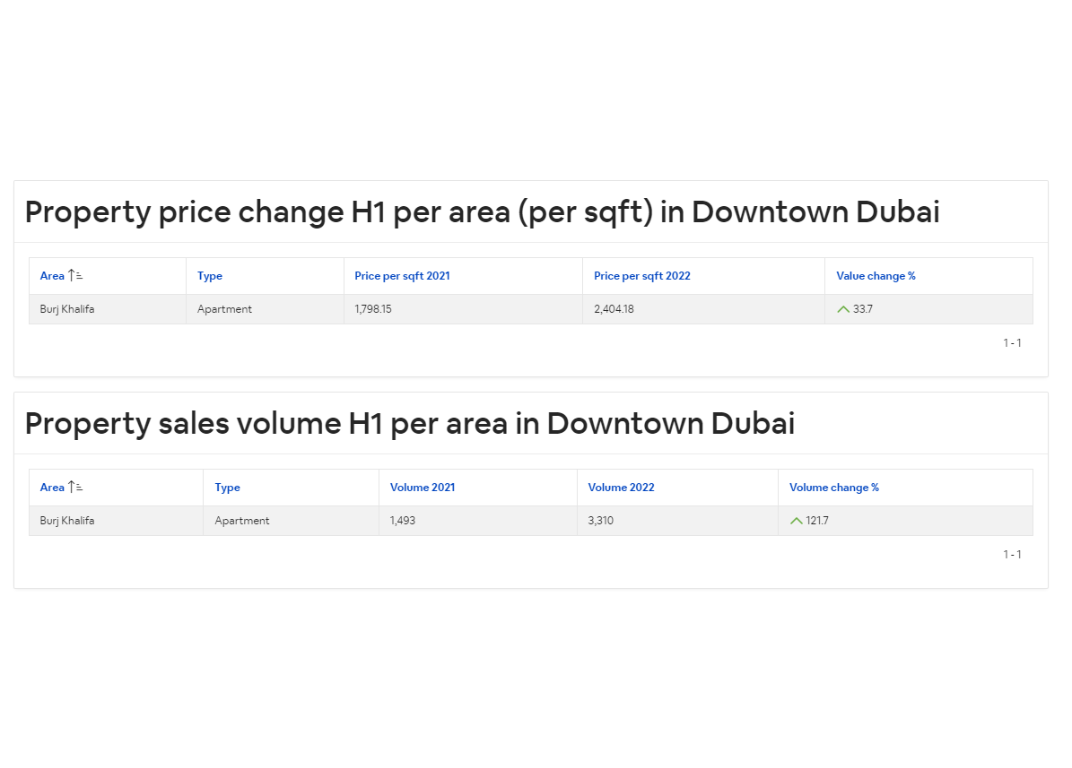This screenshot has width=1072, height=768.
Task: Sort by Volume 2021 column header
Action: point(422,488)
